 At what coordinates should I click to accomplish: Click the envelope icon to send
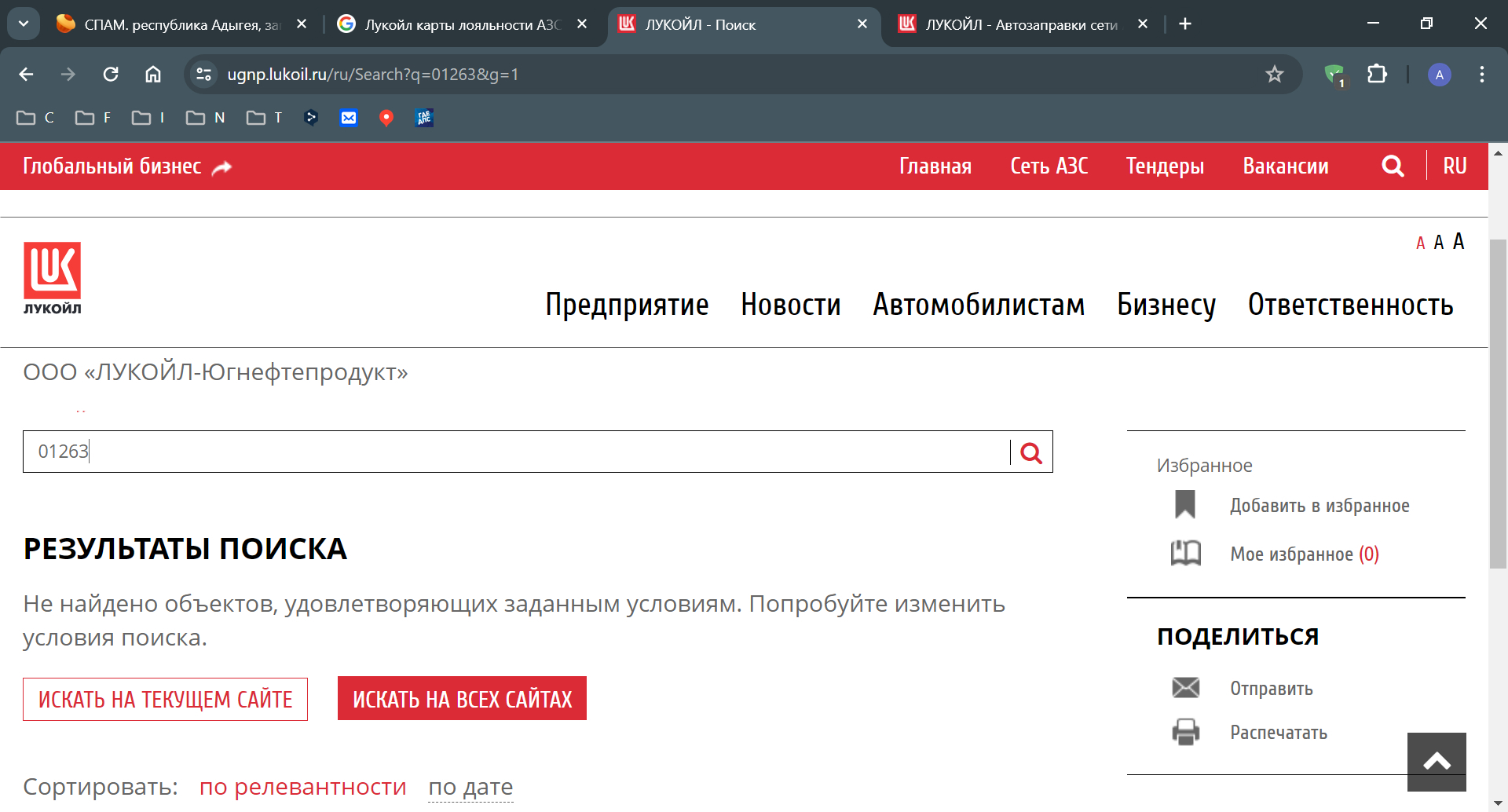(1186, 688)
